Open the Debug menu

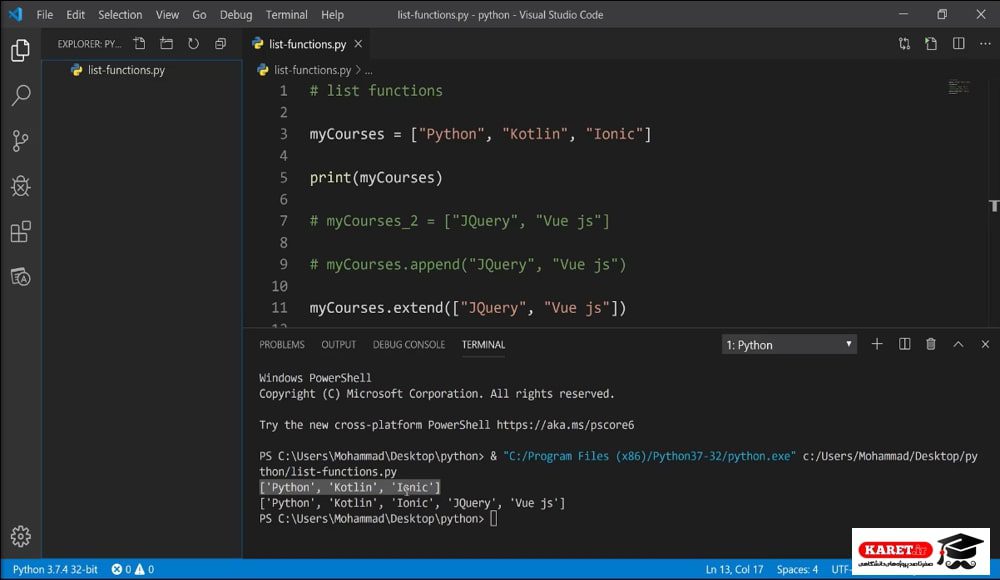pyautogui.click(x=236, y=15)
